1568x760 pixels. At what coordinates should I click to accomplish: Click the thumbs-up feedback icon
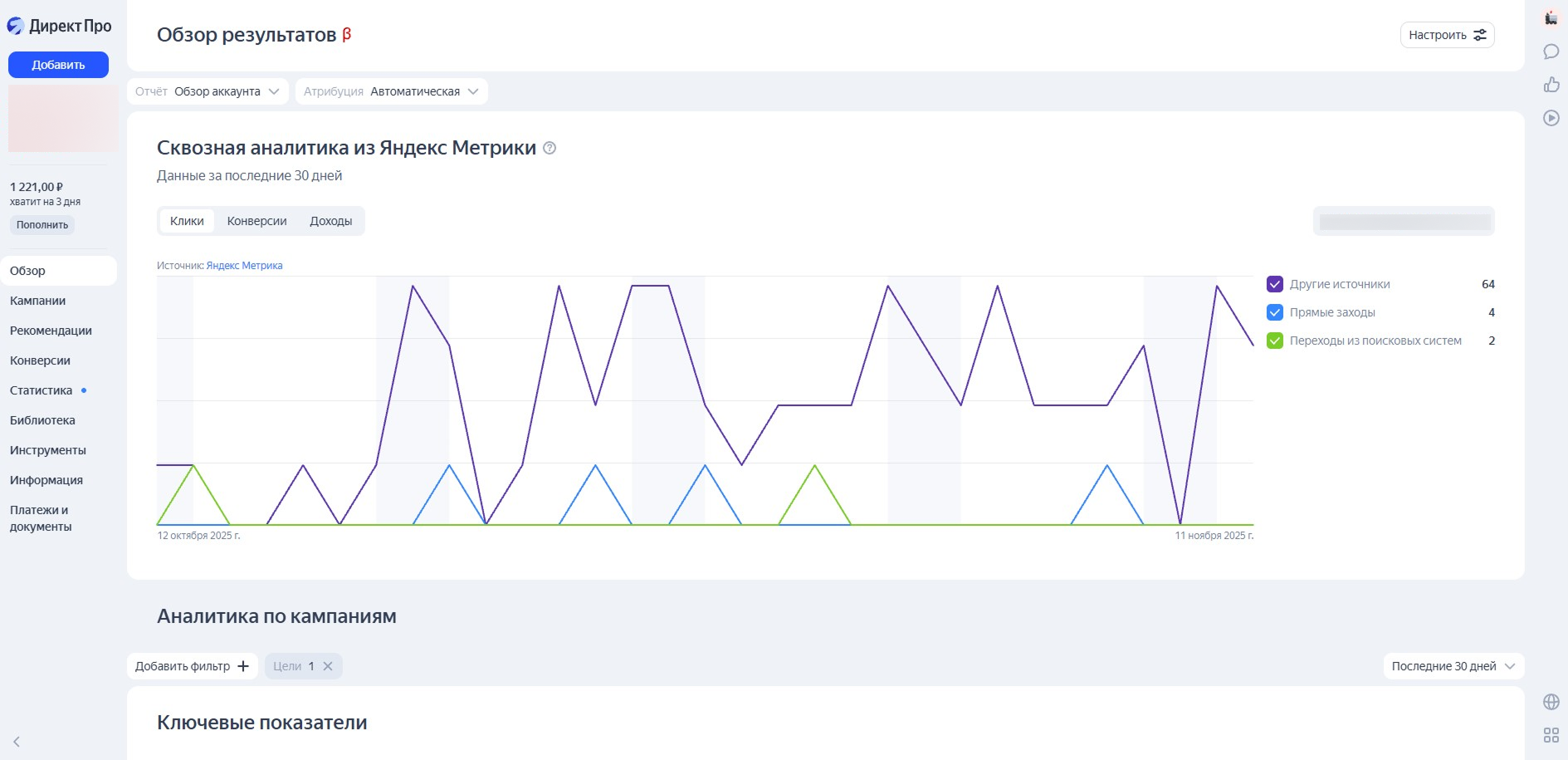pos(1551,85)
